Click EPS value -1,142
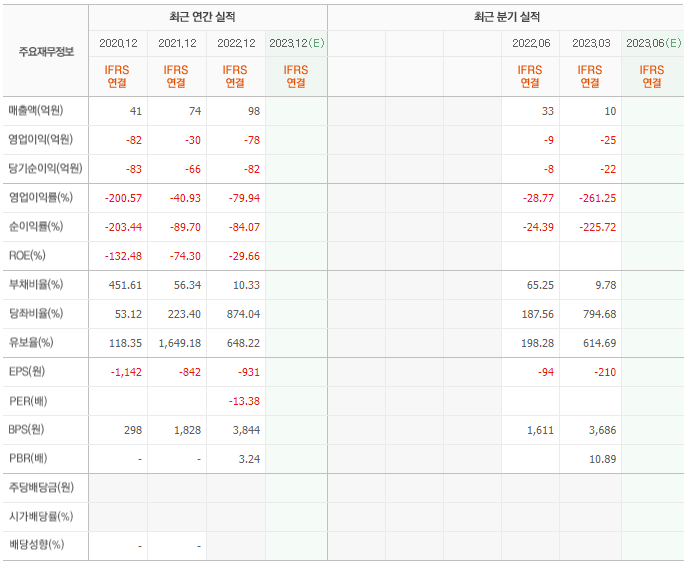Viewport: 690px width, 564px height. pyautogui.click(x=126, y=372)
